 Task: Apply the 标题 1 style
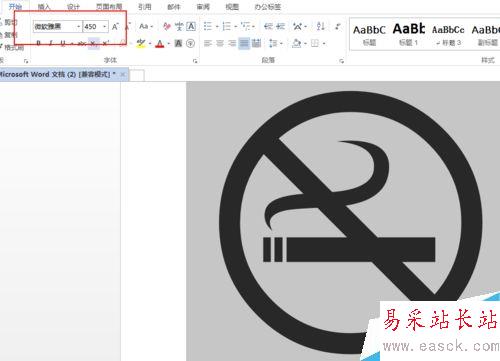pyautogui.click(x=409, y=34)
